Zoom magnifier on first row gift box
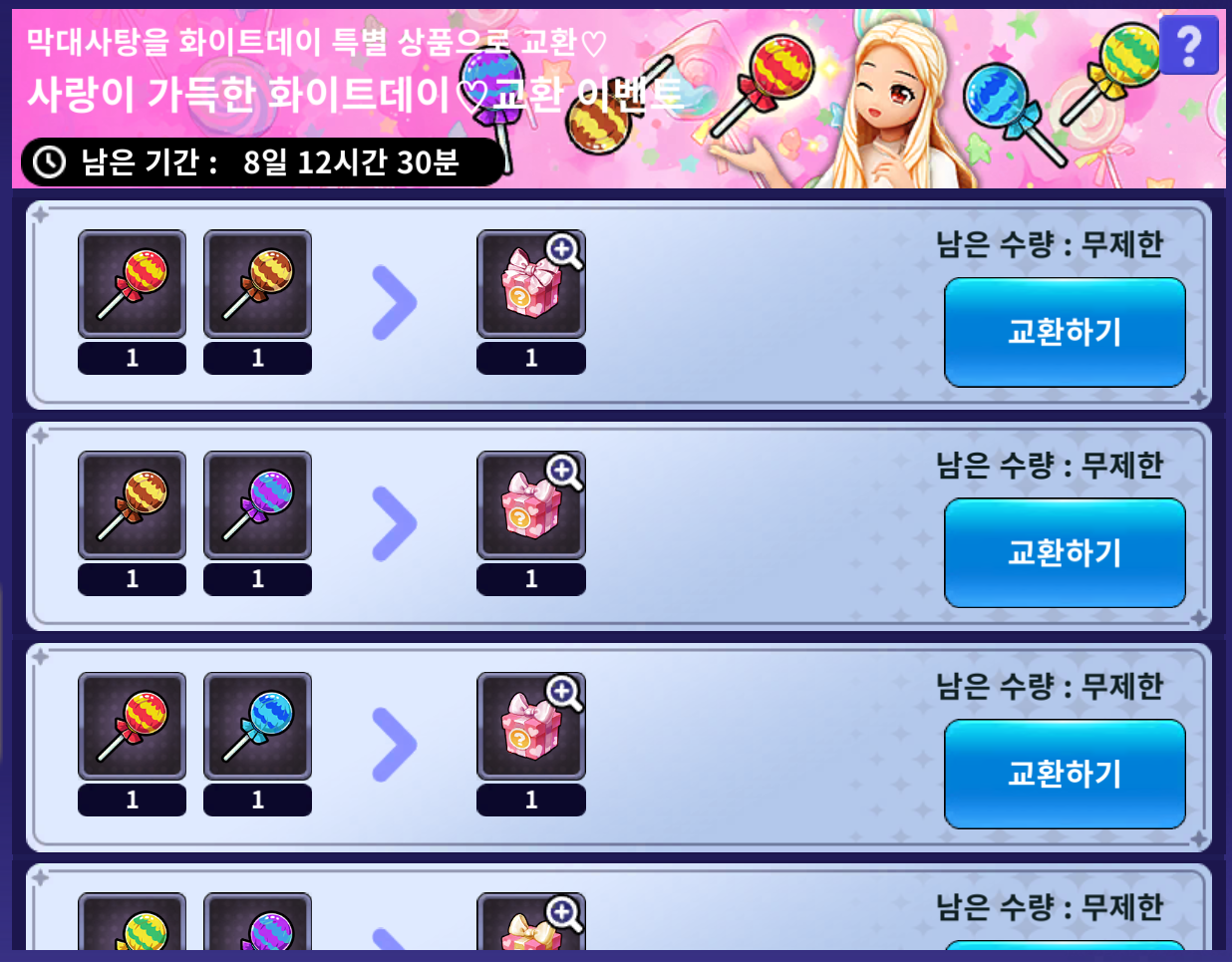The image size is (1232, 962). click(564, 250)
